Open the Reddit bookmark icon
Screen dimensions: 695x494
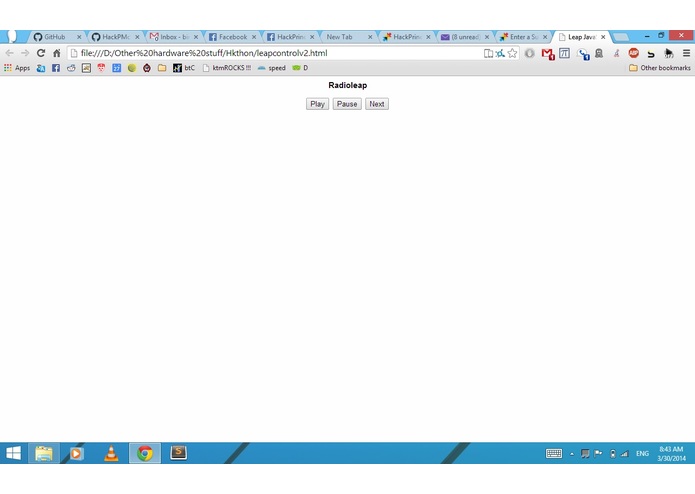(x=71, y=68)
